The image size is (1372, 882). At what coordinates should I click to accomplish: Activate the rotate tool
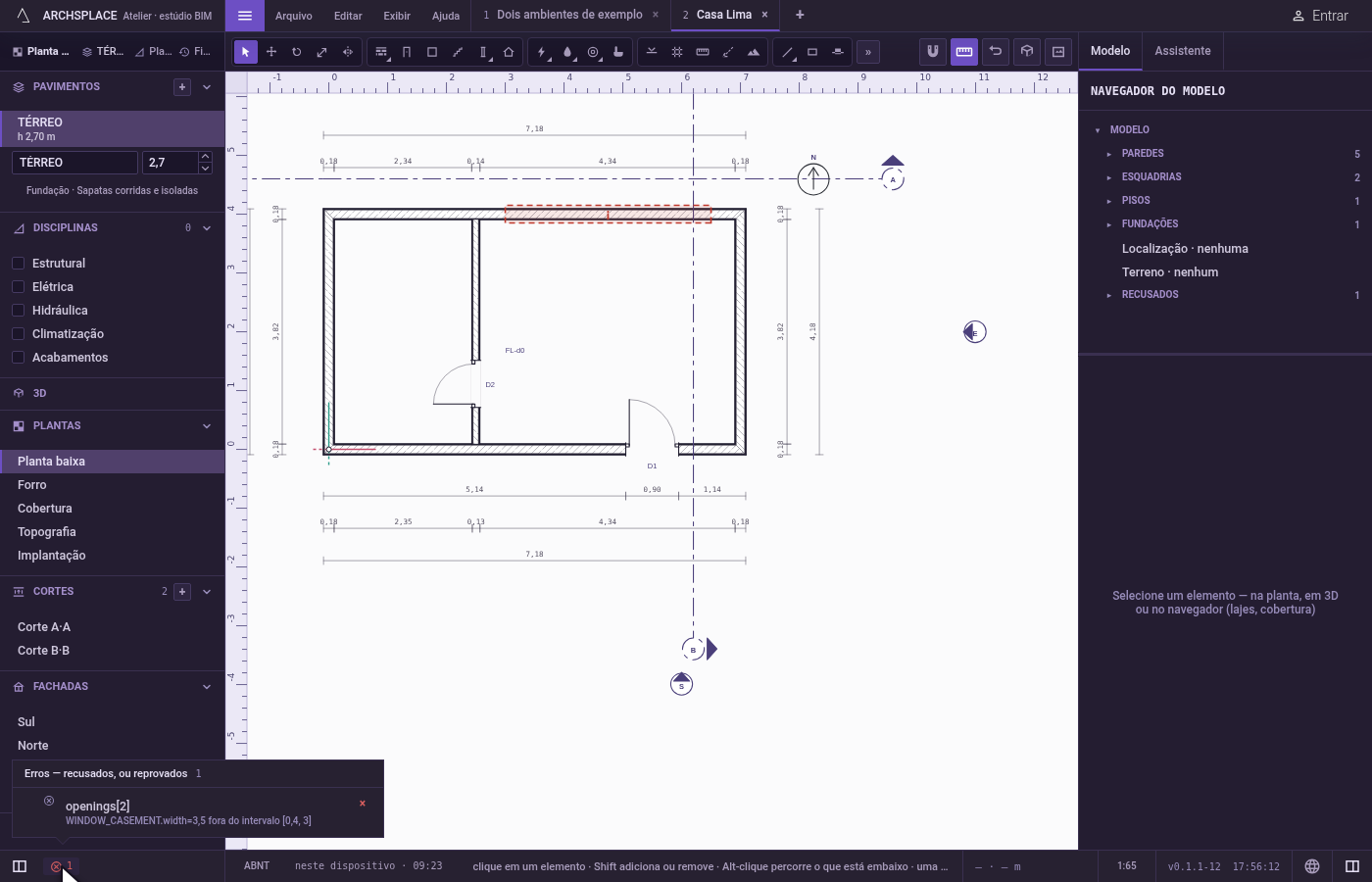297,52
